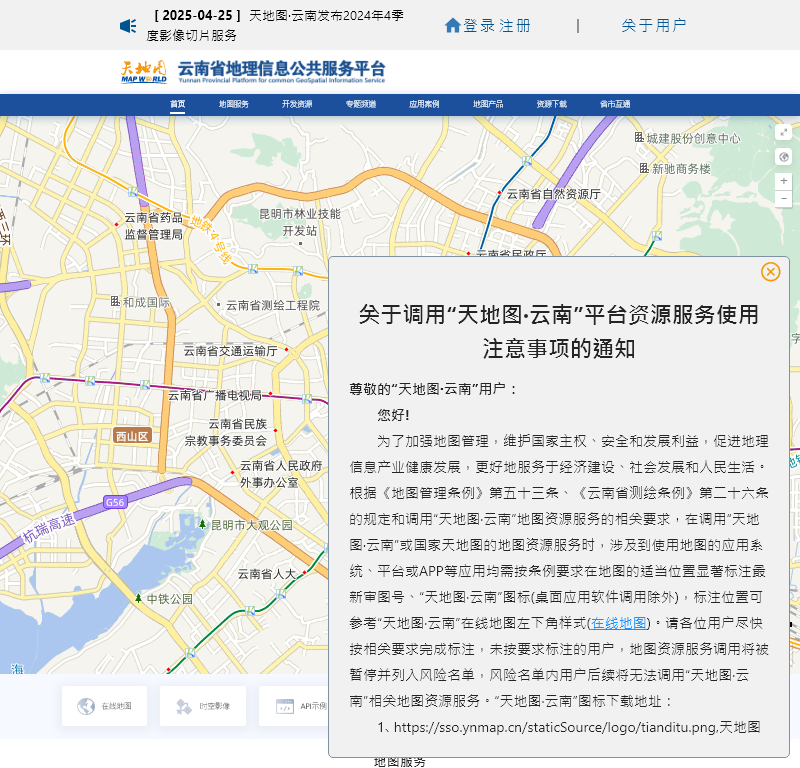Open the 资源下载 navigation tab
Viewport: 800px width, 768px height.
[552, 104]
